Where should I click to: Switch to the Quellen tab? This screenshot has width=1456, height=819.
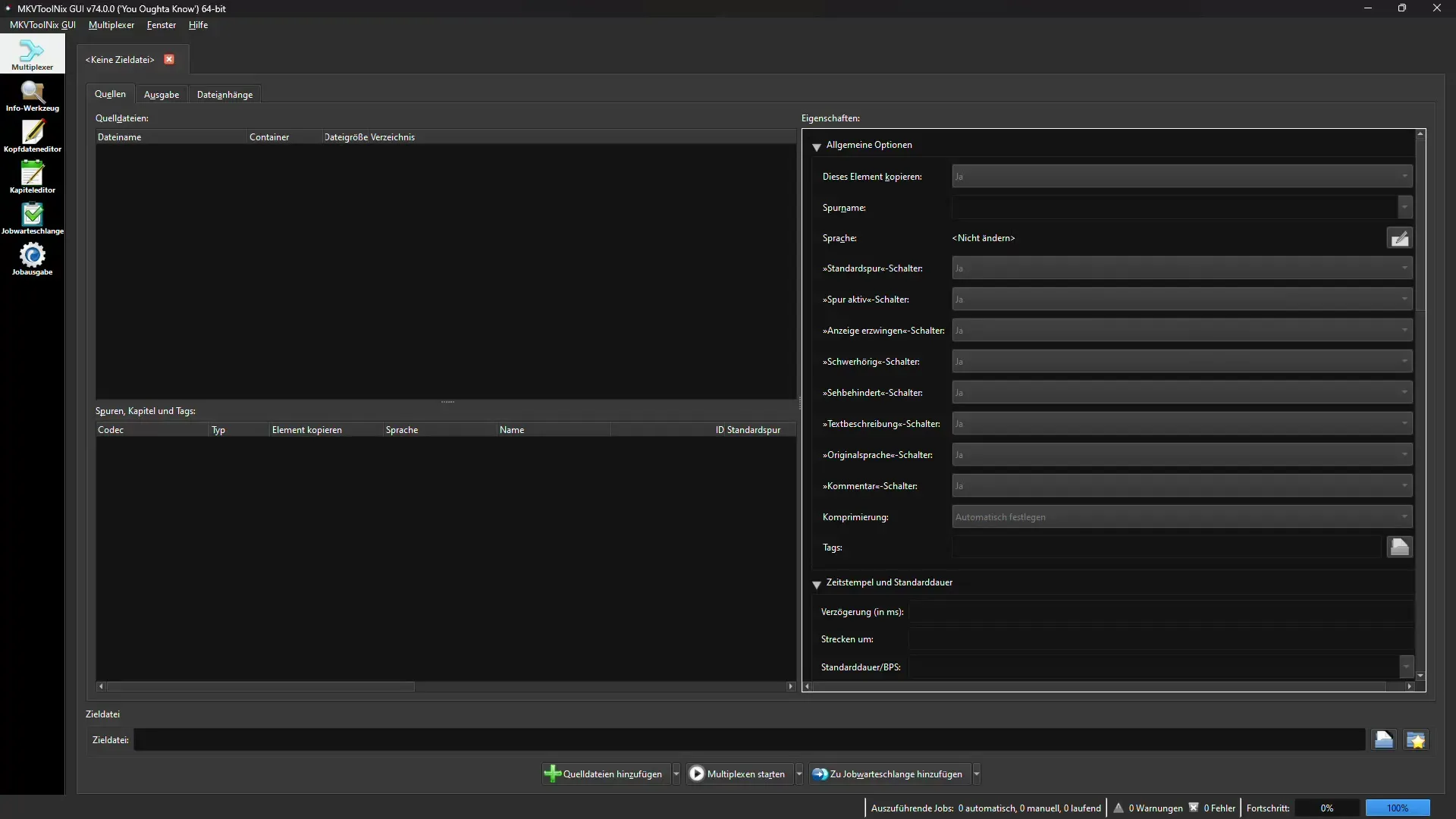click(x=110, y=94)
